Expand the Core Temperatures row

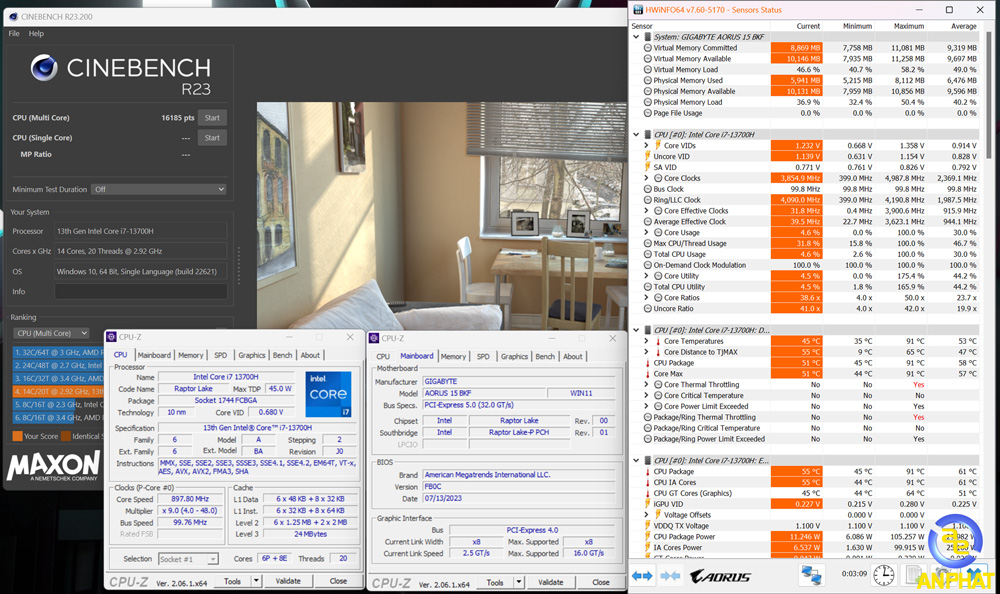click(646, 341)
